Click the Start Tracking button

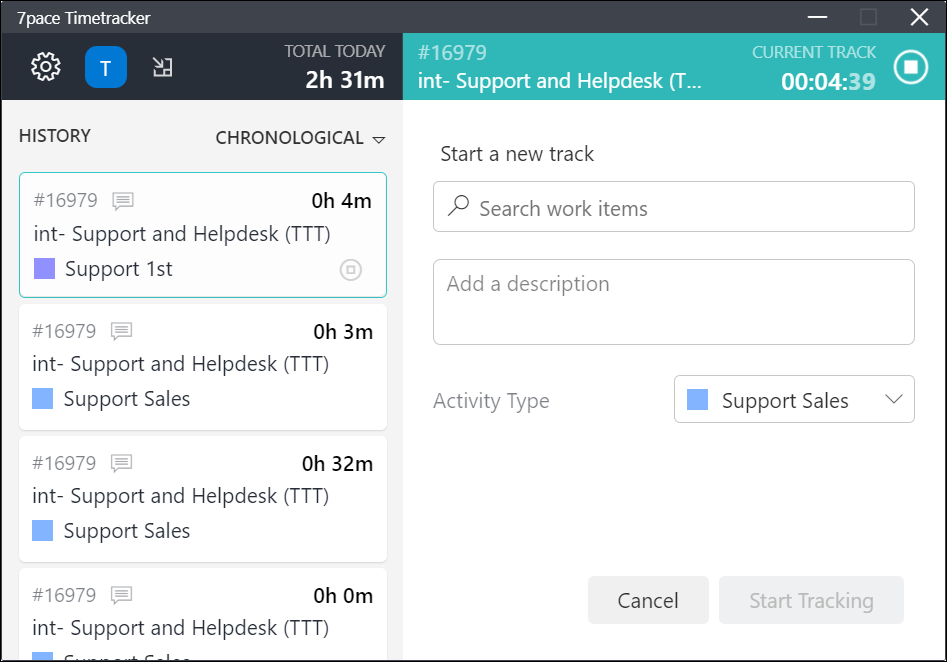click(811, 600)
